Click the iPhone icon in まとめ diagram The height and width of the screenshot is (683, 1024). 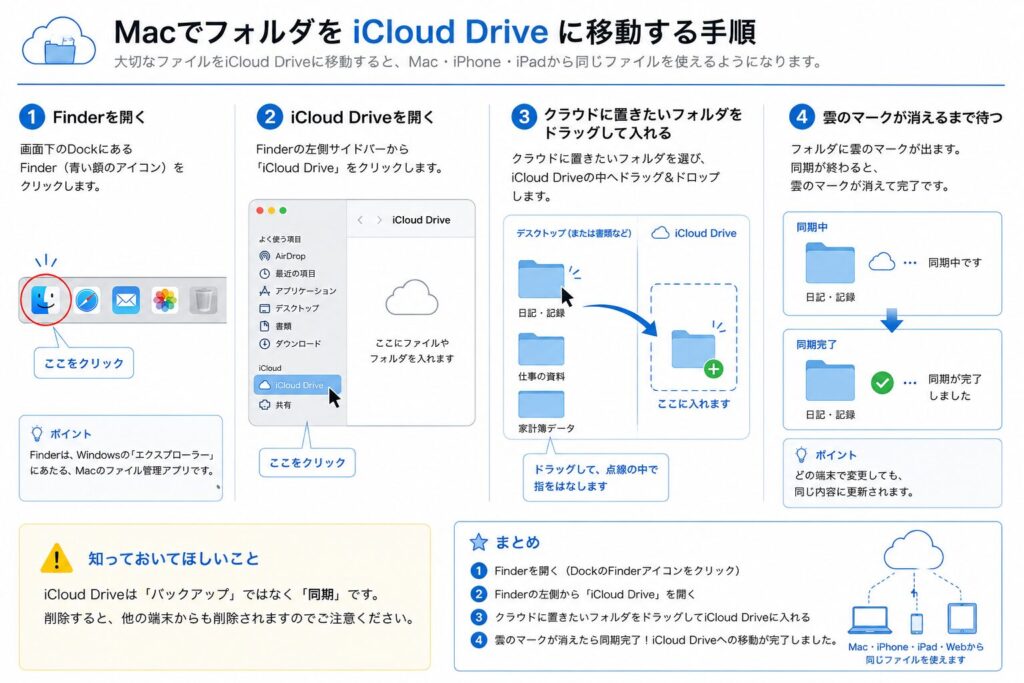[x=917, y=623]
